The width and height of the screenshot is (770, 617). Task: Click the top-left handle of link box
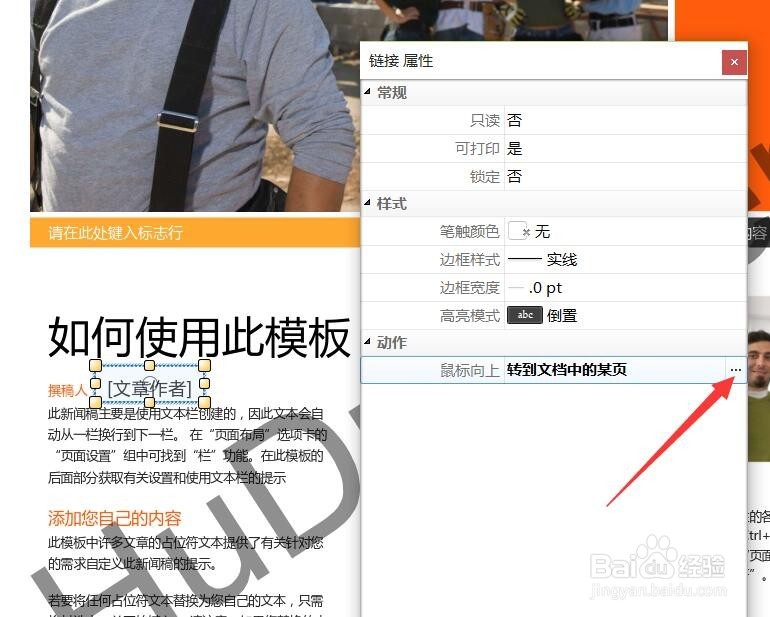(x=96, y=365)
